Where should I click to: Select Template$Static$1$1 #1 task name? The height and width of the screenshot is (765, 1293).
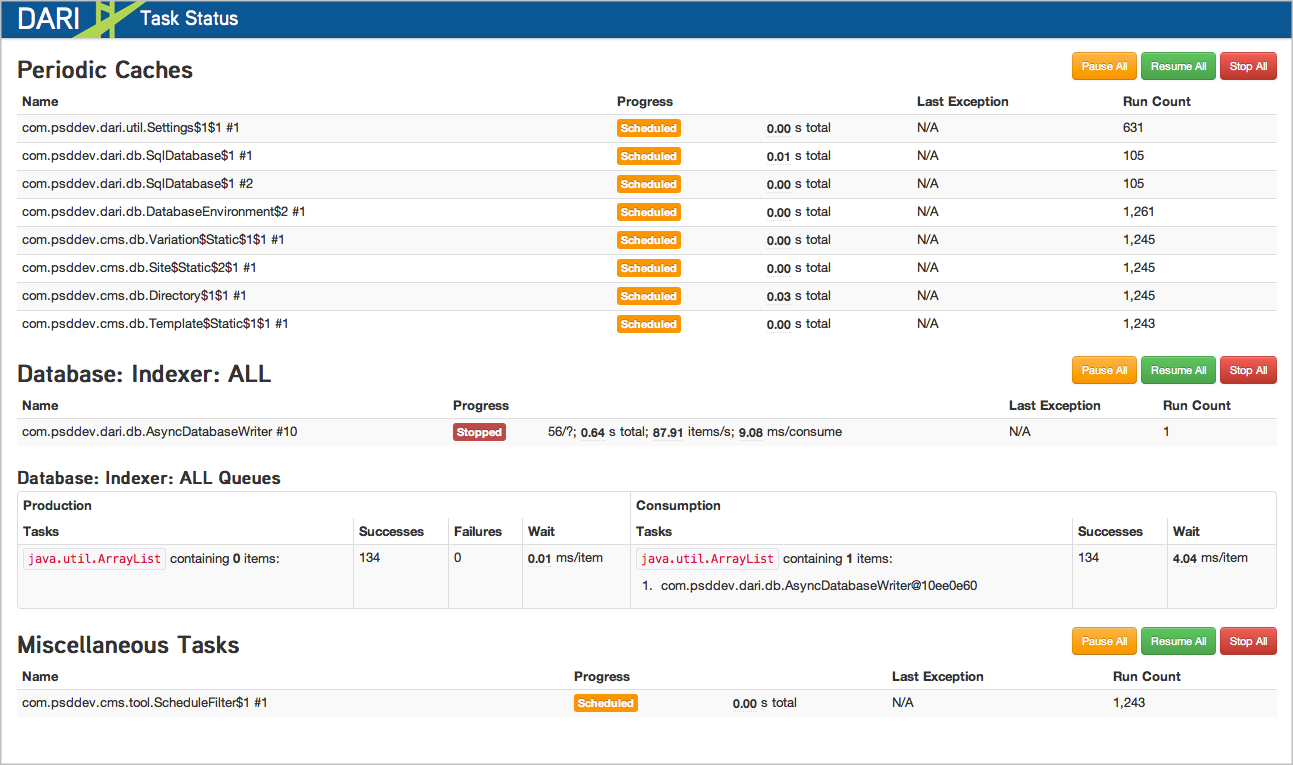click(x=155, y=324)
